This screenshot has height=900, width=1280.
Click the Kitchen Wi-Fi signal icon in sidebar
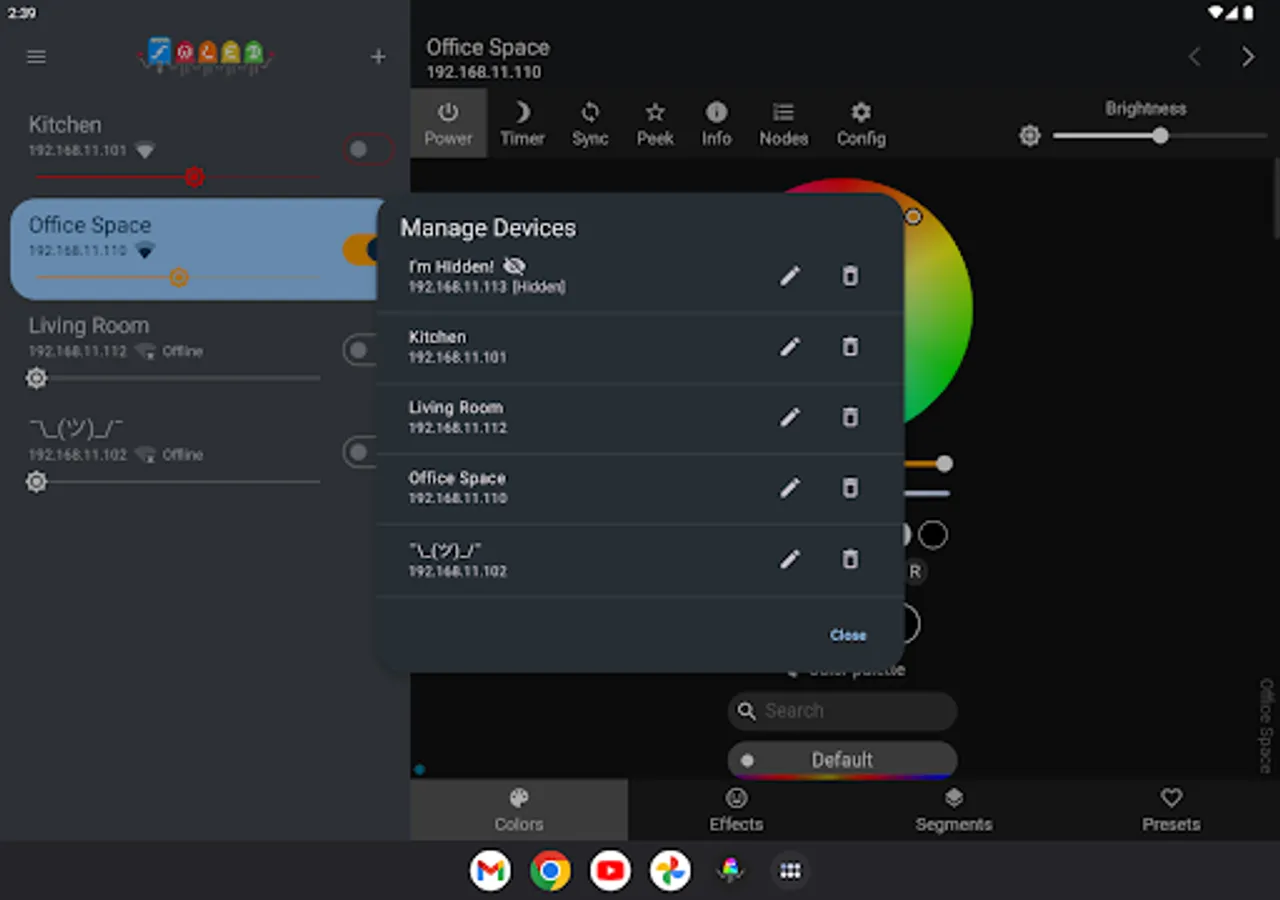tap(145, 151)
